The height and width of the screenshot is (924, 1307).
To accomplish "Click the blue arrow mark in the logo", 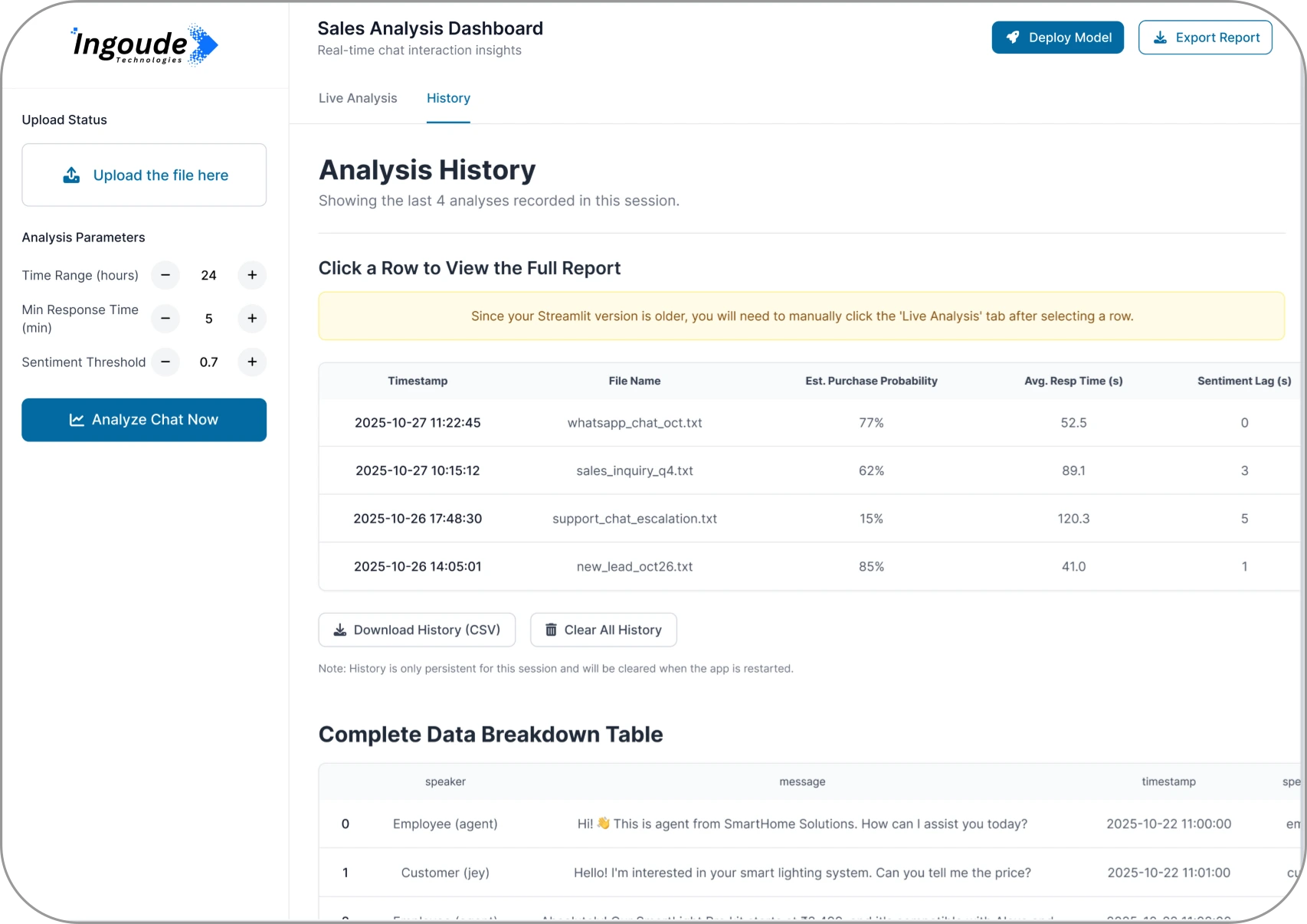I will point(204,44).
